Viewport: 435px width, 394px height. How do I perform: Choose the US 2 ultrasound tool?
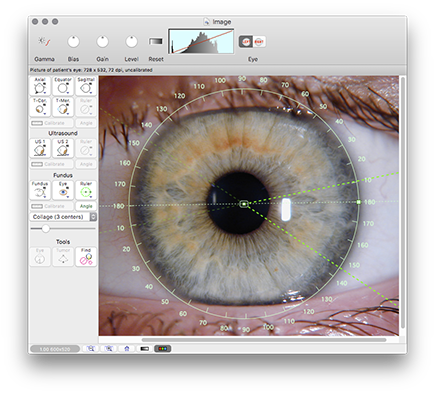pos(63,148)
